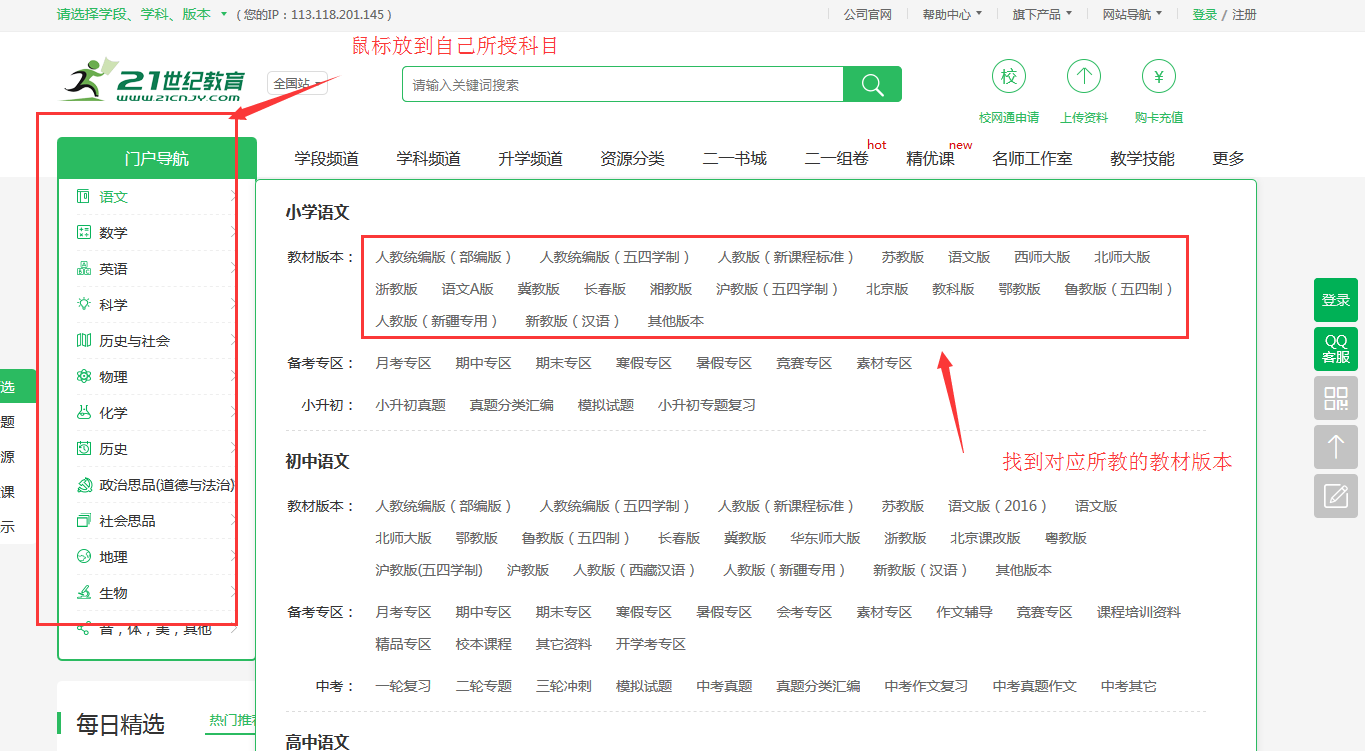Image resolution: width=1365 pixels, height=751 pixels.
Task: Expand the 全国站 region dropdown
Action: coord(297,84)
